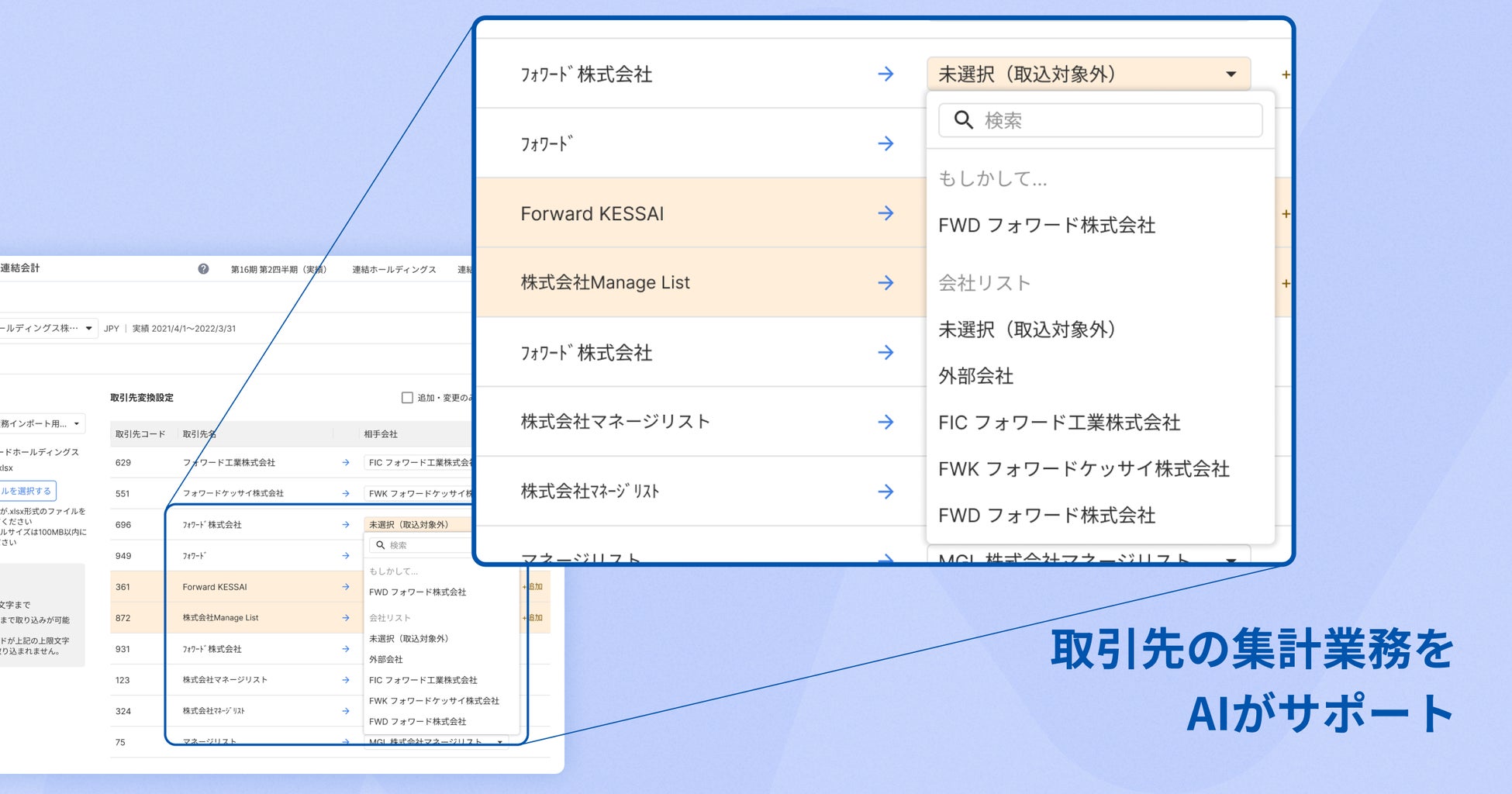This screenshot has height=794, width=1512.
Task: Select 外部会社 in the enlarged company list
Action: coord(976,376)
